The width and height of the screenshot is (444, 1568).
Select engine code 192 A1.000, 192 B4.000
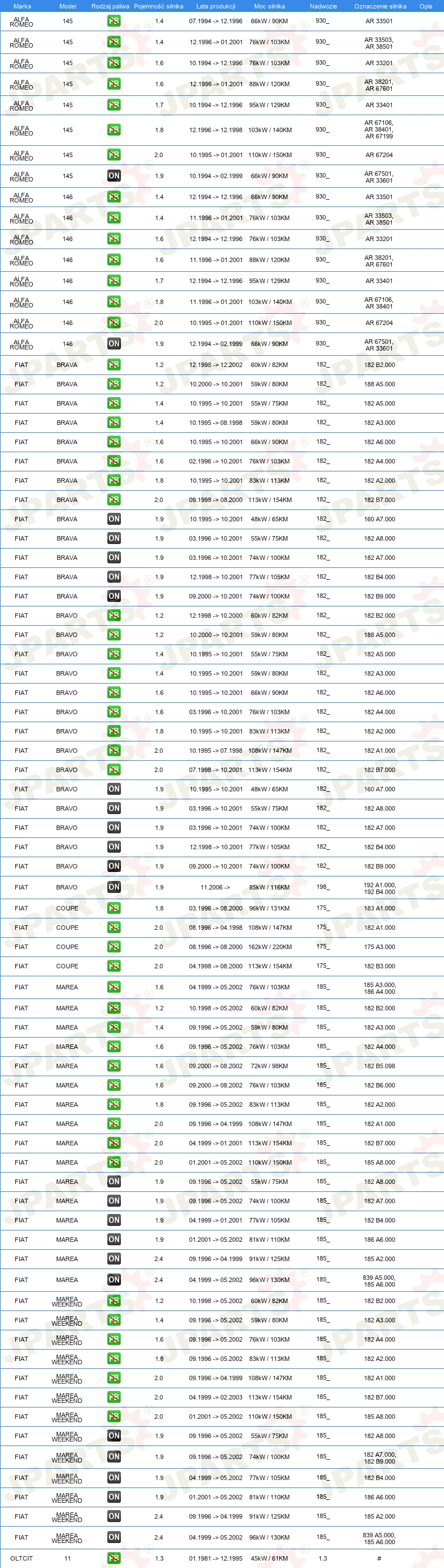(x=379, y=888)
